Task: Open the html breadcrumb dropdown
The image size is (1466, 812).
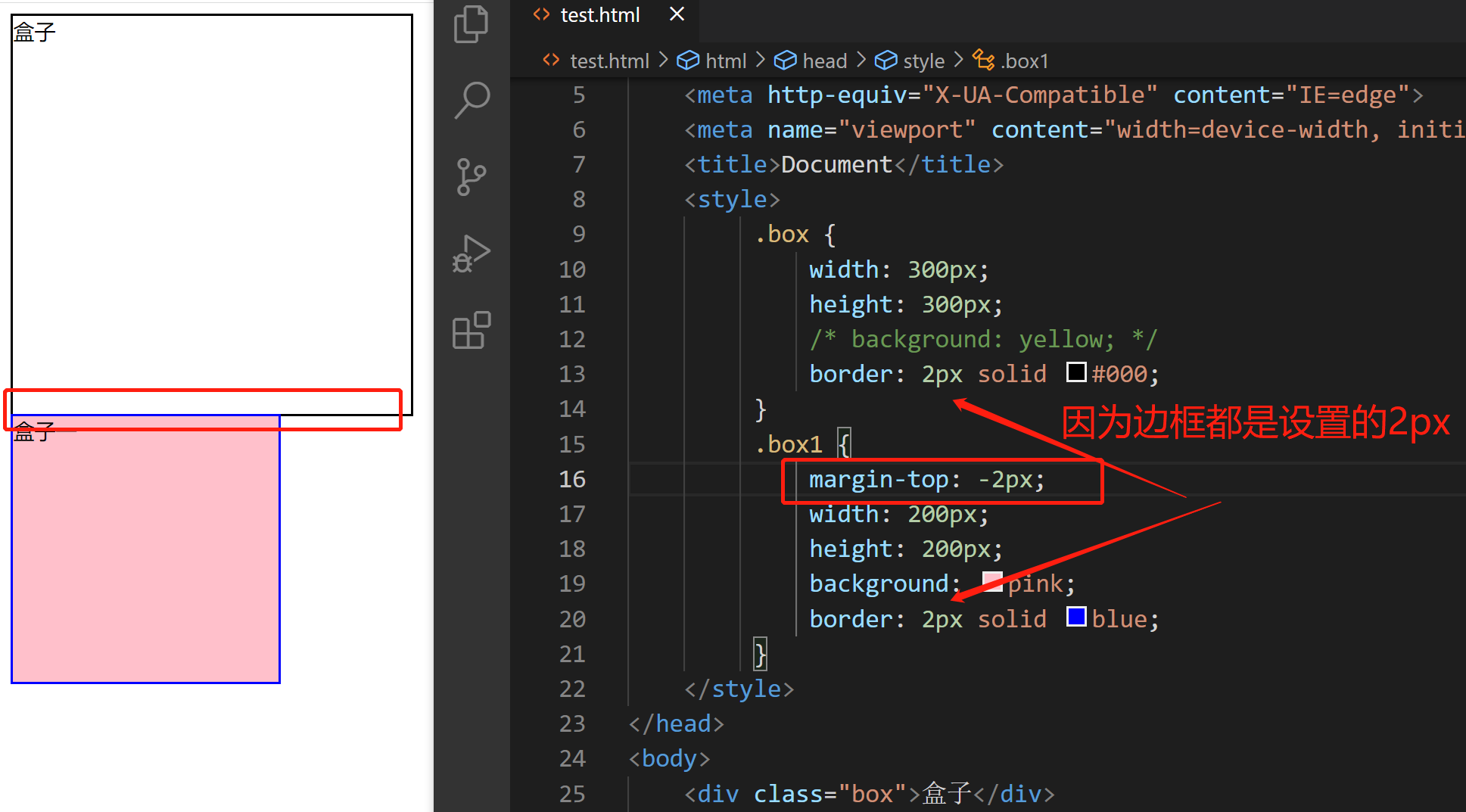Action: pos(727,60)
